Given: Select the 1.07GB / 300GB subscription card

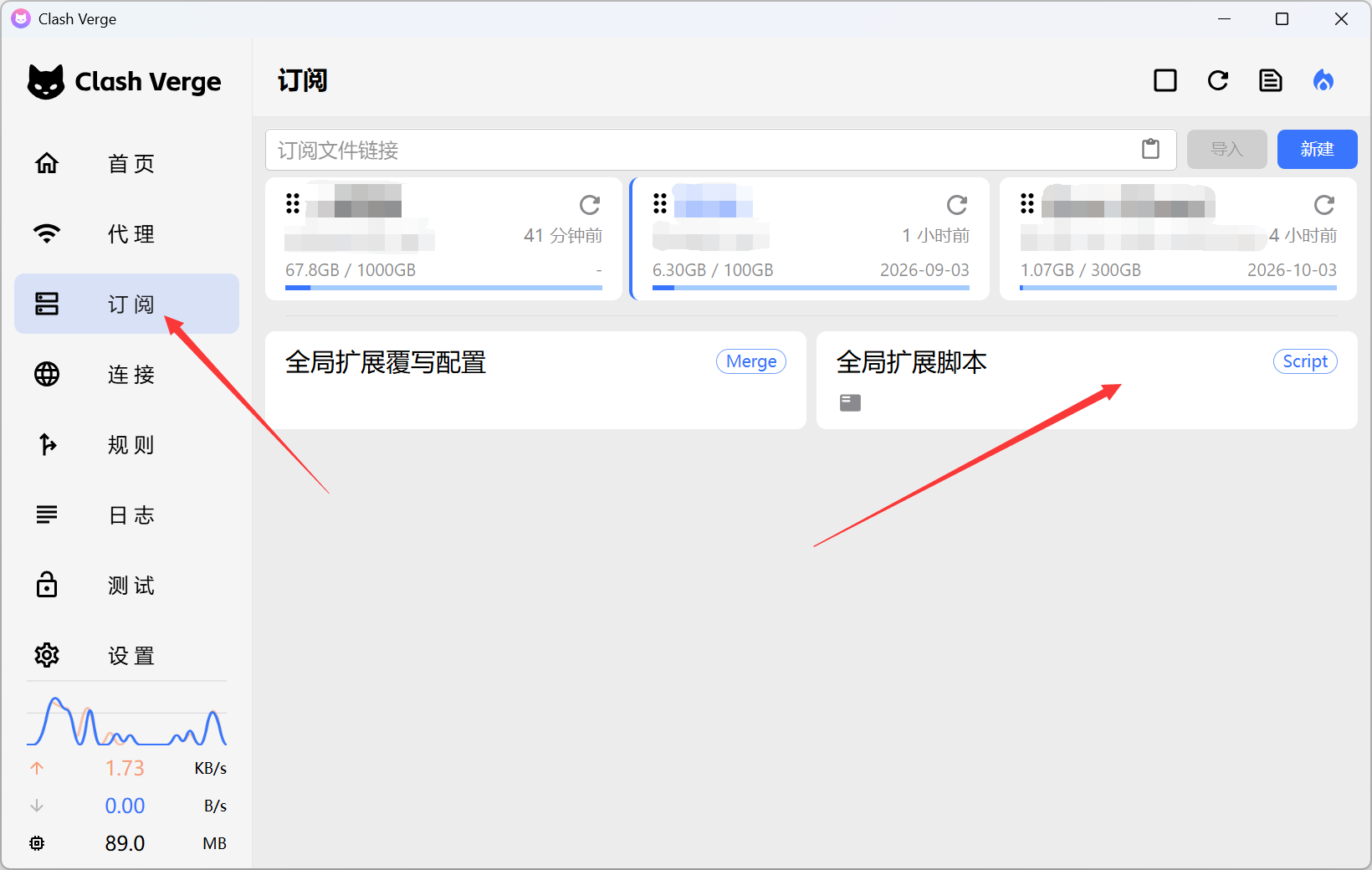Looking at the screenshot, I should (x=1178, y=238).
